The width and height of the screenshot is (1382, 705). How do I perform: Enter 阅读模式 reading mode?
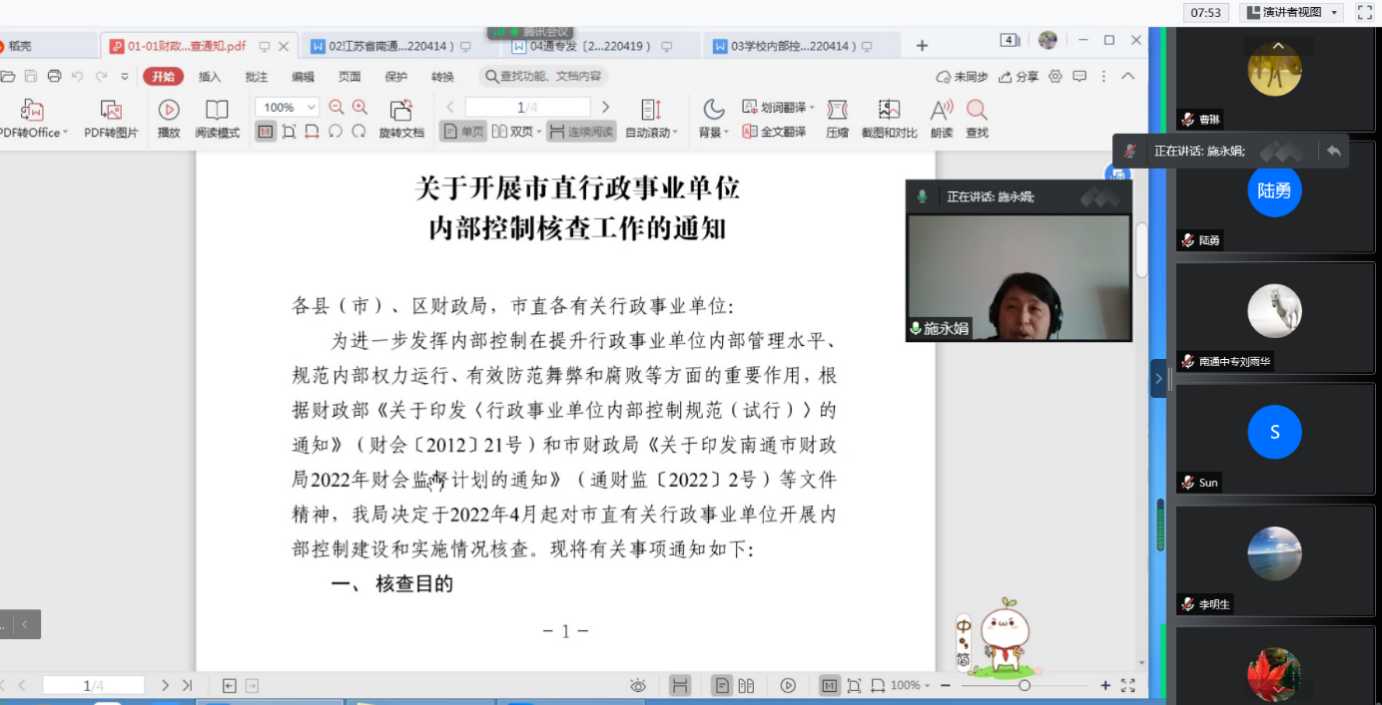pyautogui.click(x=216, y=110)
